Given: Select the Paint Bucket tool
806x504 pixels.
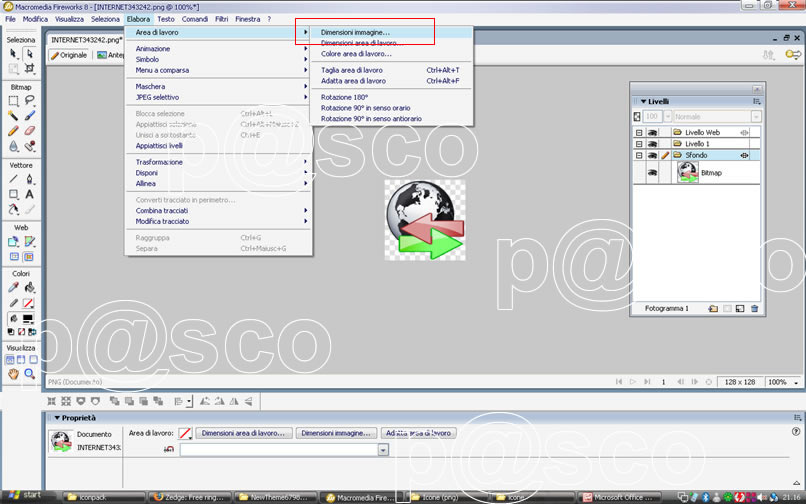Looking at the screenshot, I should click(29, 287).
